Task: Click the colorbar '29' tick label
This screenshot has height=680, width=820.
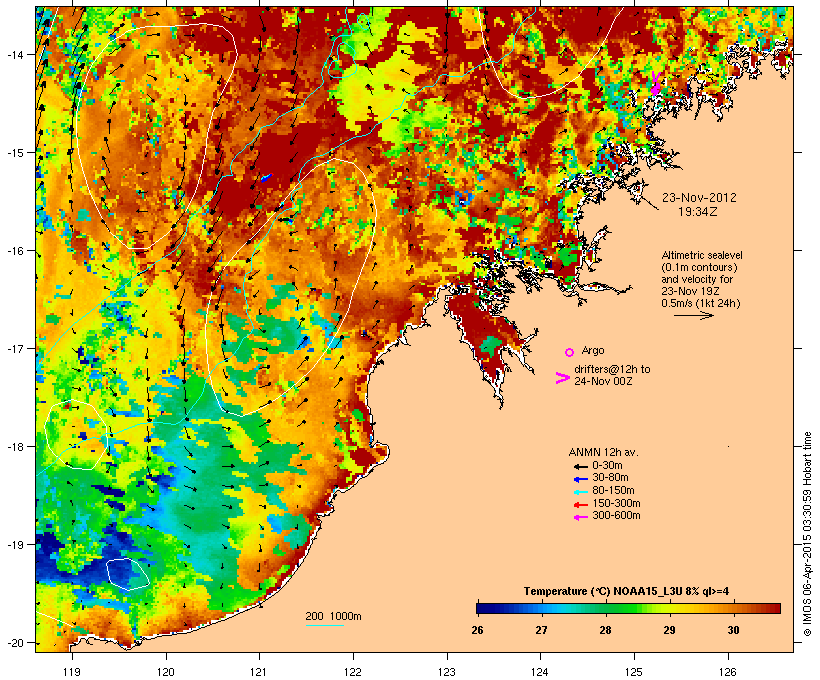Action: coord(669,630)
